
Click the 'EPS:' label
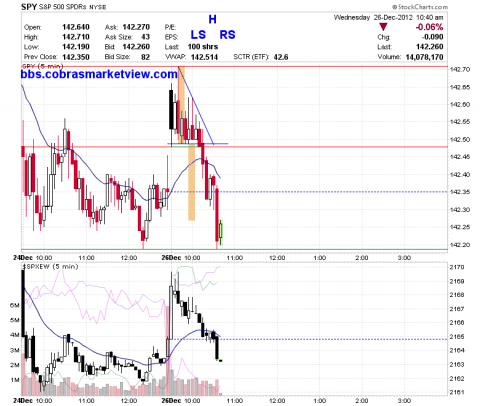coord(171,37)
